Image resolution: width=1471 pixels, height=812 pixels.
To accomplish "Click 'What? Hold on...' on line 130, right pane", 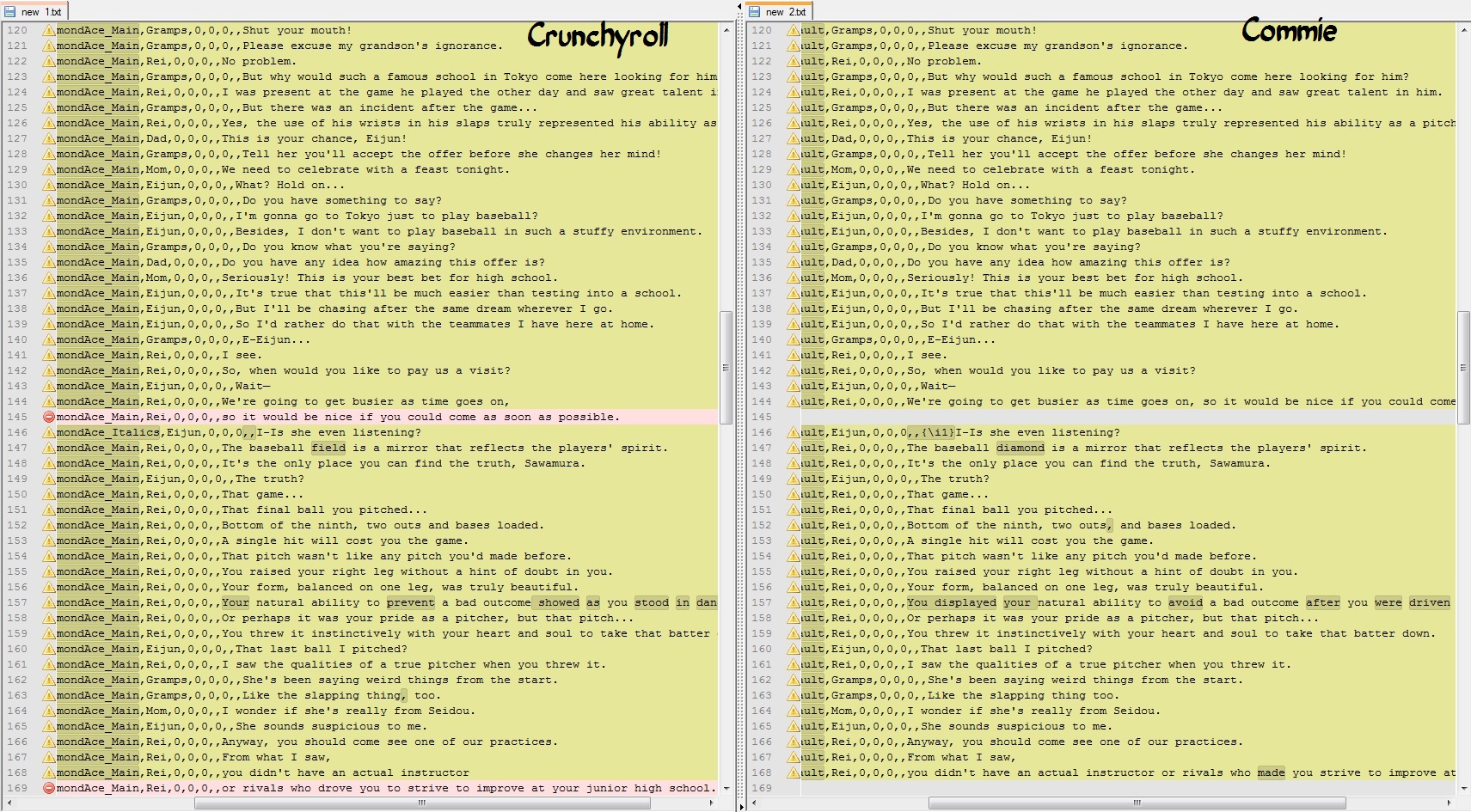I will click(976, 185).
